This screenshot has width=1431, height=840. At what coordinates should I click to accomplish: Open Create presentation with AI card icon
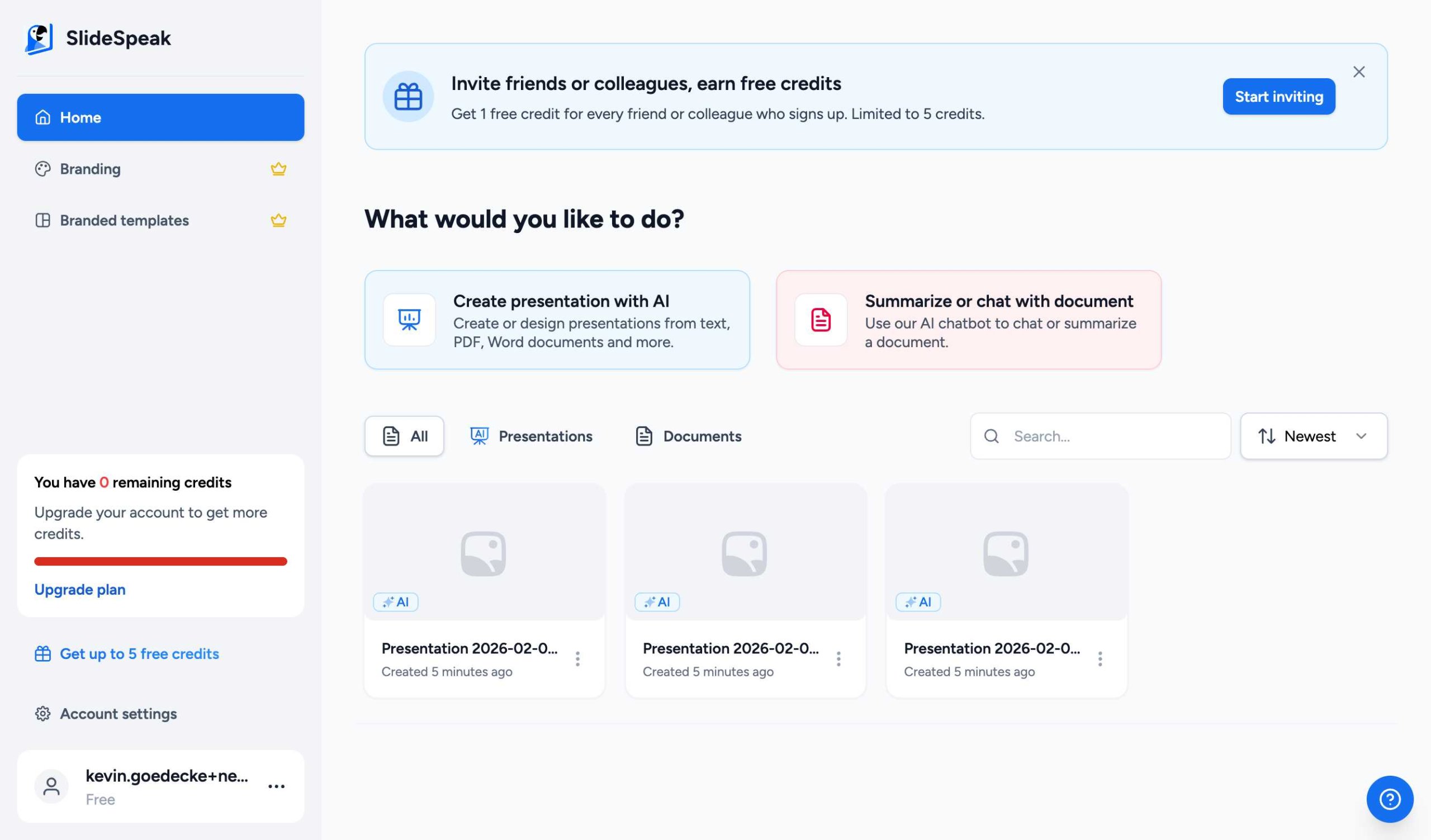click(x=408, y=320)
